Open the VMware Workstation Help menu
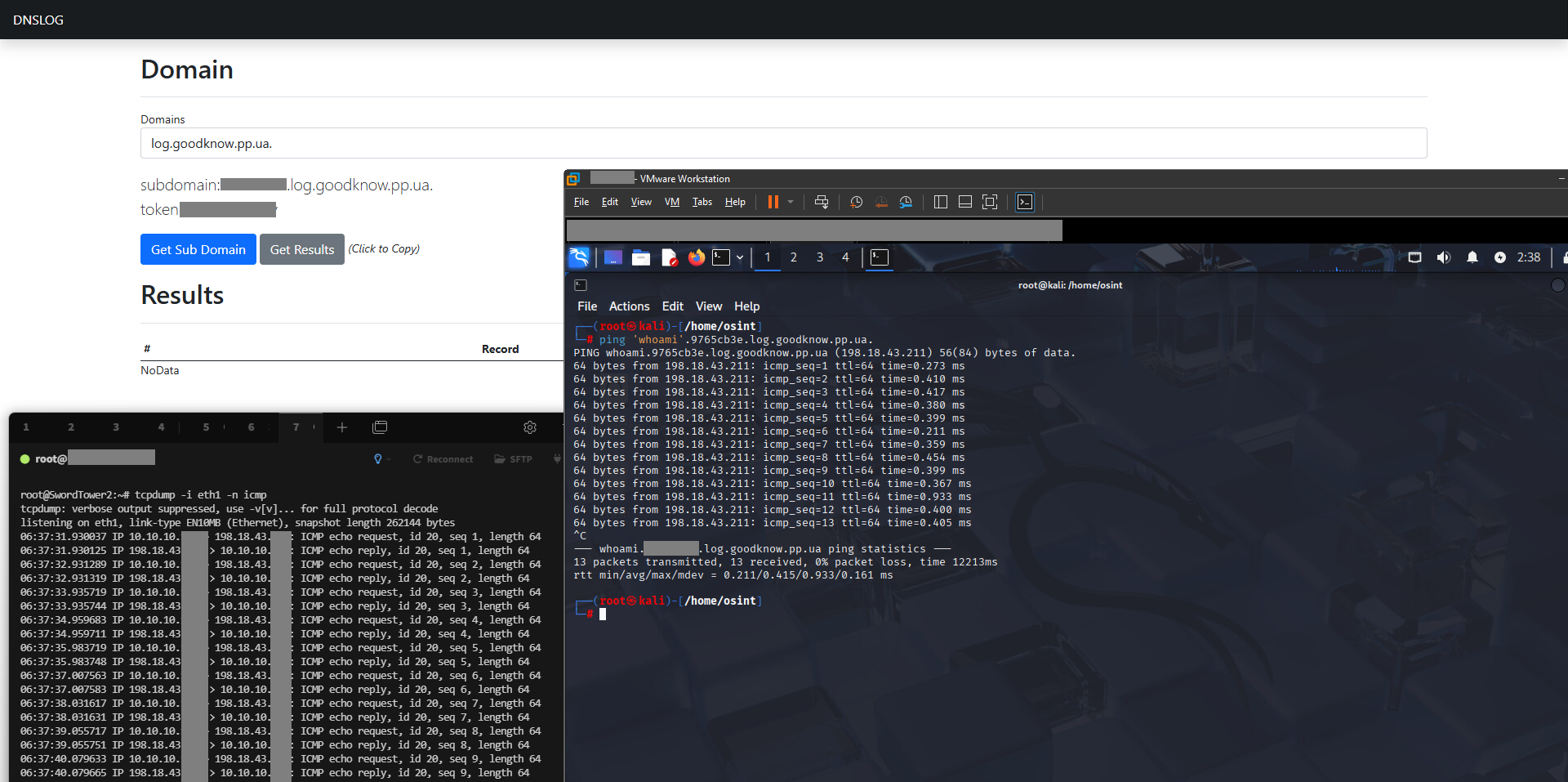Viewport: 1568px width, 782px height. pos(735,202)
